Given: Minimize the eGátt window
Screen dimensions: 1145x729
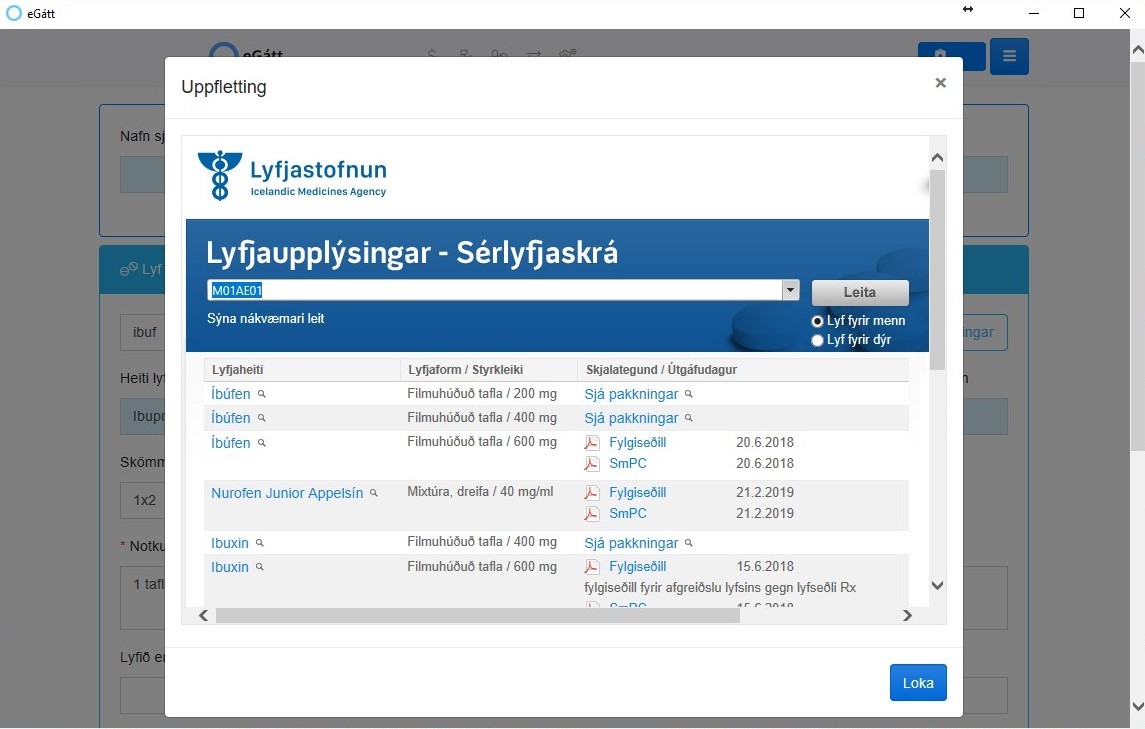Looking at the screenshot, I should tap(1034, 13).
